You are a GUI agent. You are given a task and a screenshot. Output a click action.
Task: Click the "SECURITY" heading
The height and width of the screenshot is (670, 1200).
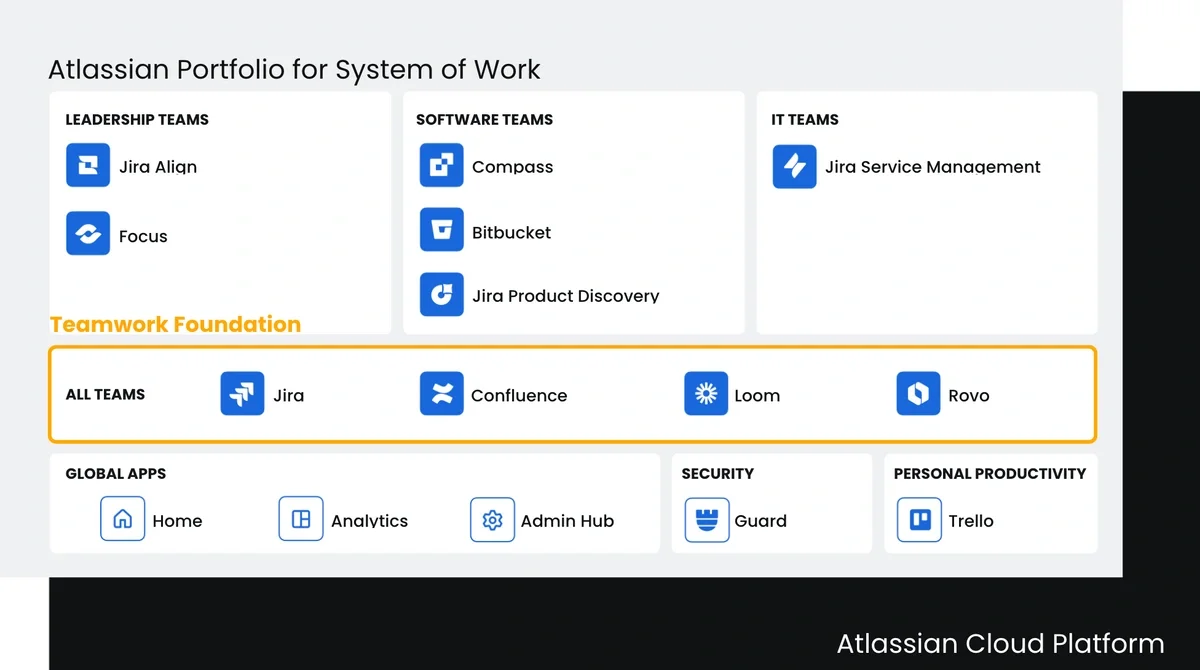tap(718, 474)
